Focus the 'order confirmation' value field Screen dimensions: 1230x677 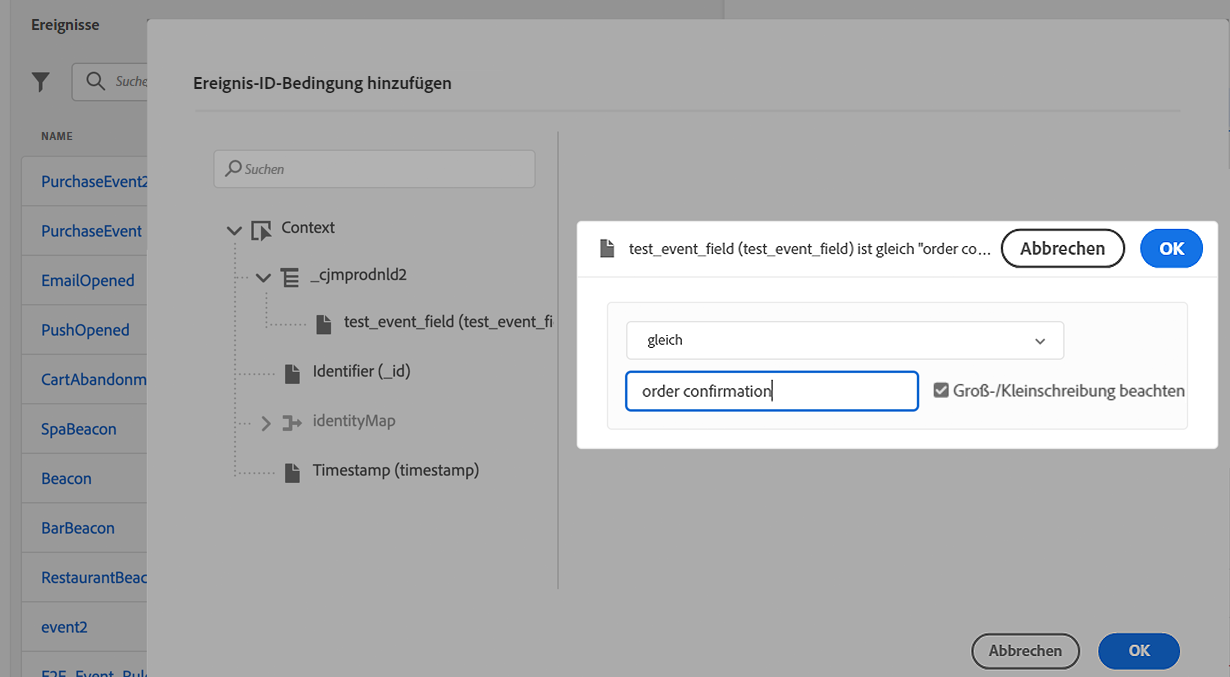771,391
